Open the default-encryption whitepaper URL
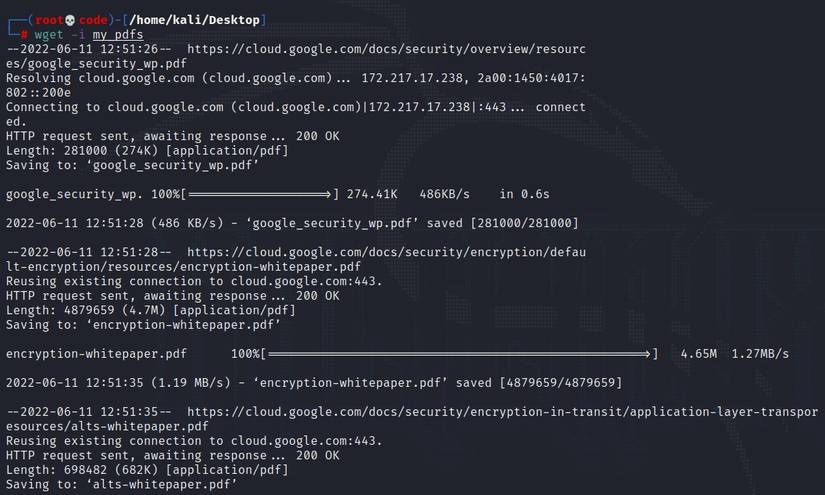 [x=385, y=253]
